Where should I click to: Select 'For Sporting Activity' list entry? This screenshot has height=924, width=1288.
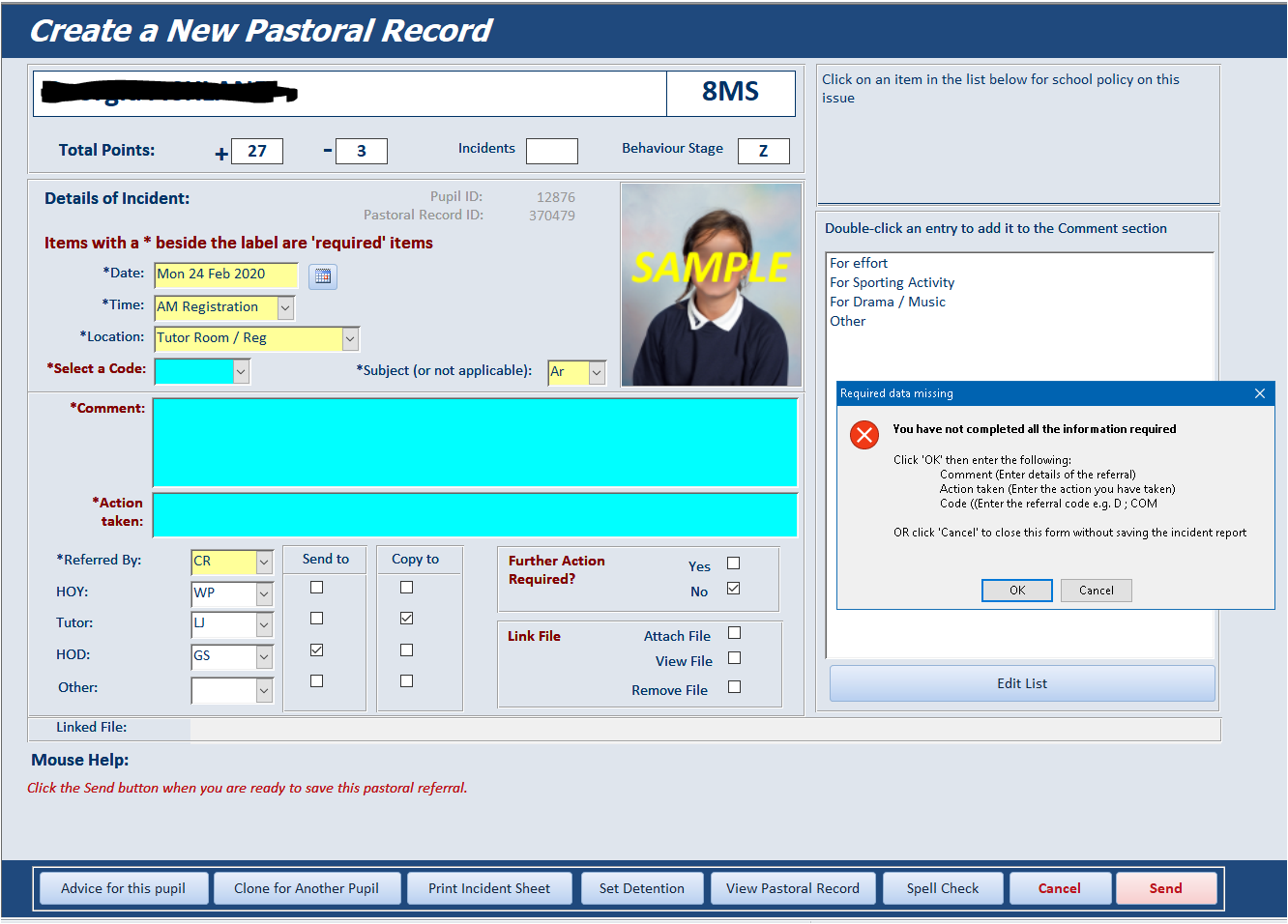click(893, 282)
